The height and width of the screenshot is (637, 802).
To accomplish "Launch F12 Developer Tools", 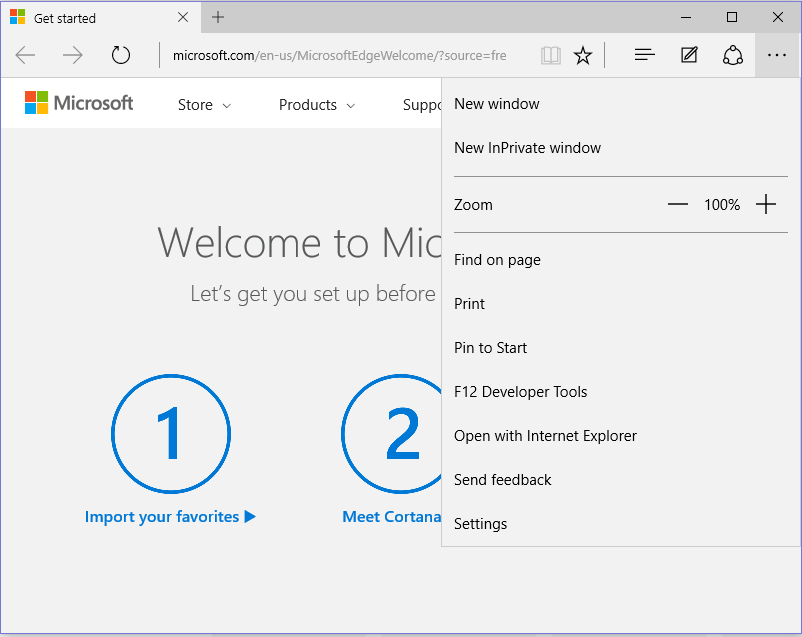I will (520, 391).
